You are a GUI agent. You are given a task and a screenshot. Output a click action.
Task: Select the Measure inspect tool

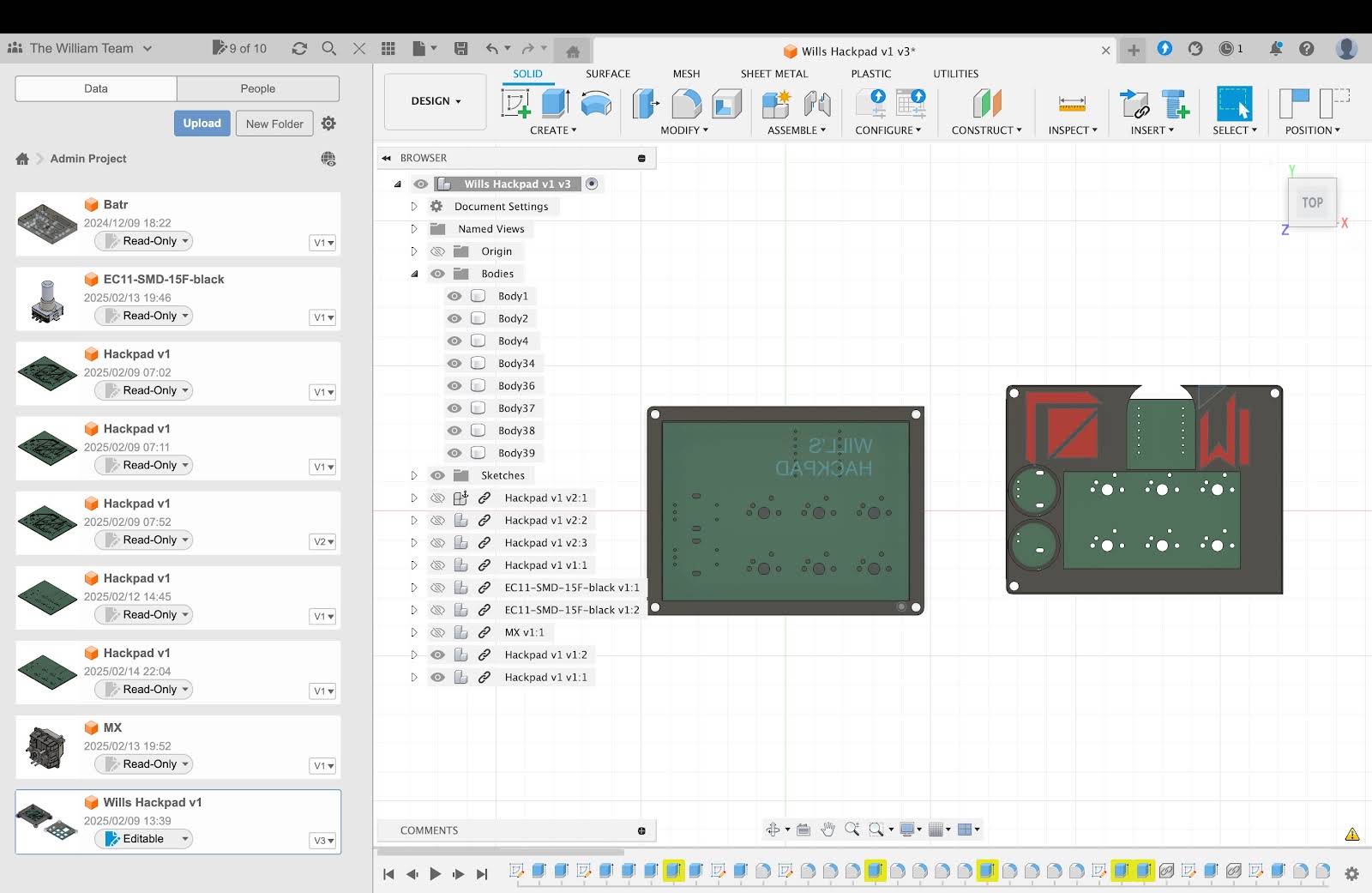(x=1072, y=104)
